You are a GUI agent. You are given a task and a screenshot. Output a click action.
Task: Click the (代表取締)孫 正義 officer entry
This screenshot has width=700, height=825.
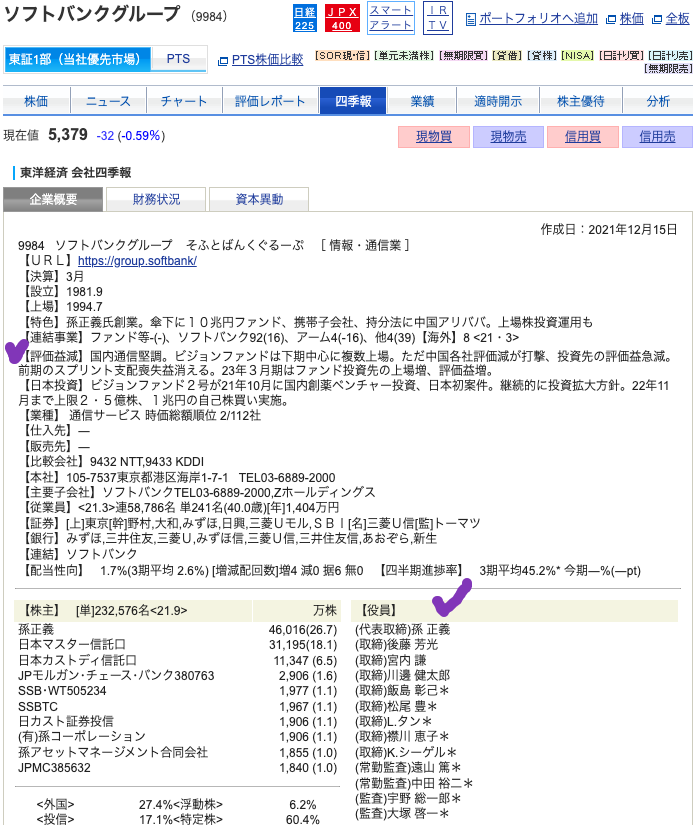[403, 630]
